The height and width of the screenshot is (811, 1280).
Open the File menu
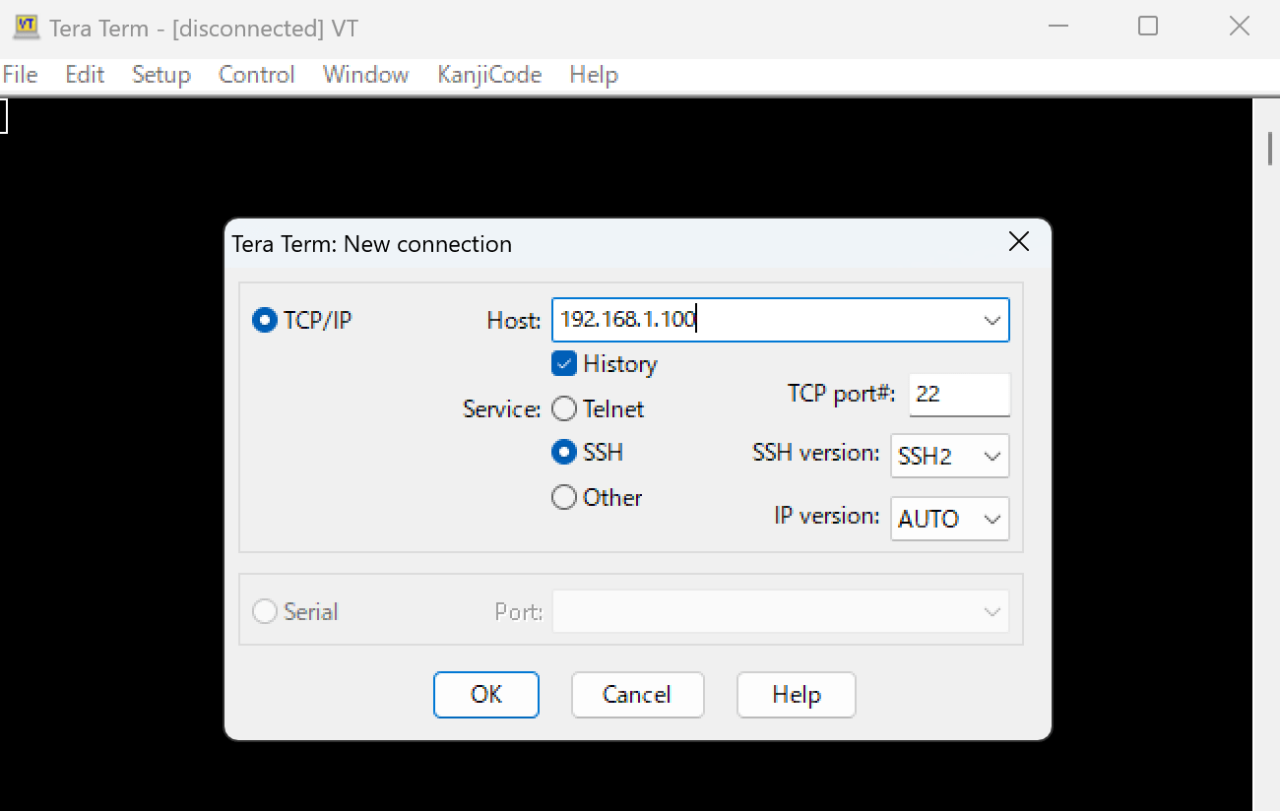pos(19,74)
